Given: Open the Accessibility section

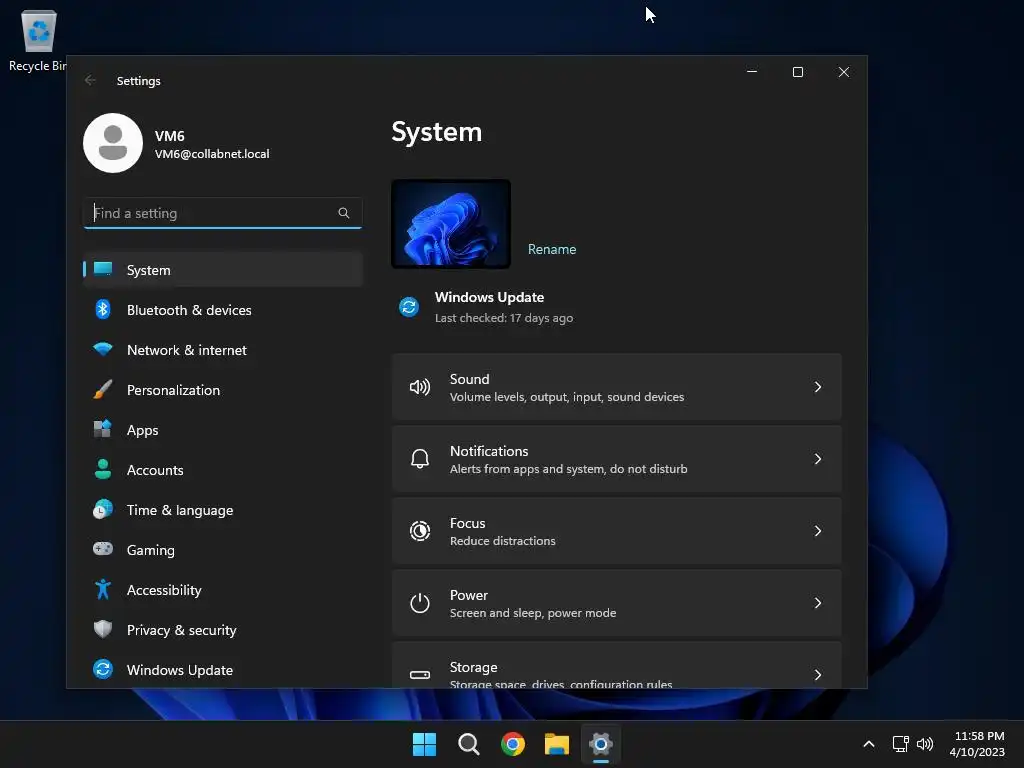Looking at the screenshot, I should [x=223, y=589].
